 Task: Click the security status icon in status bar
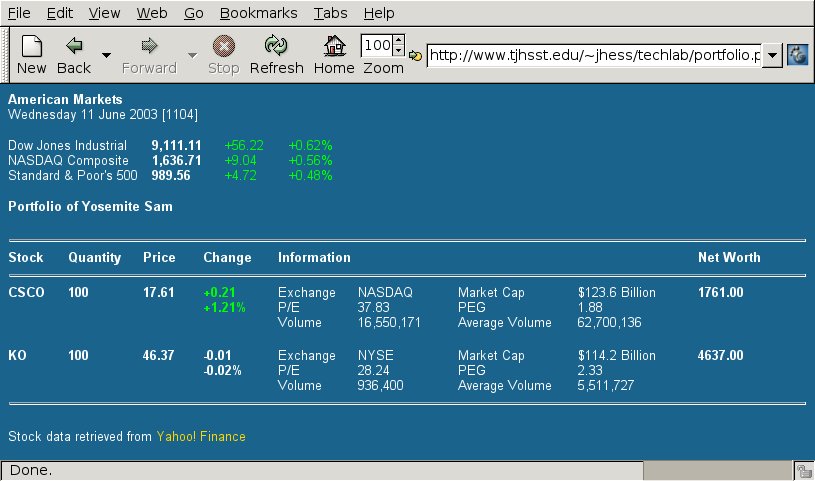click(804, 471)
